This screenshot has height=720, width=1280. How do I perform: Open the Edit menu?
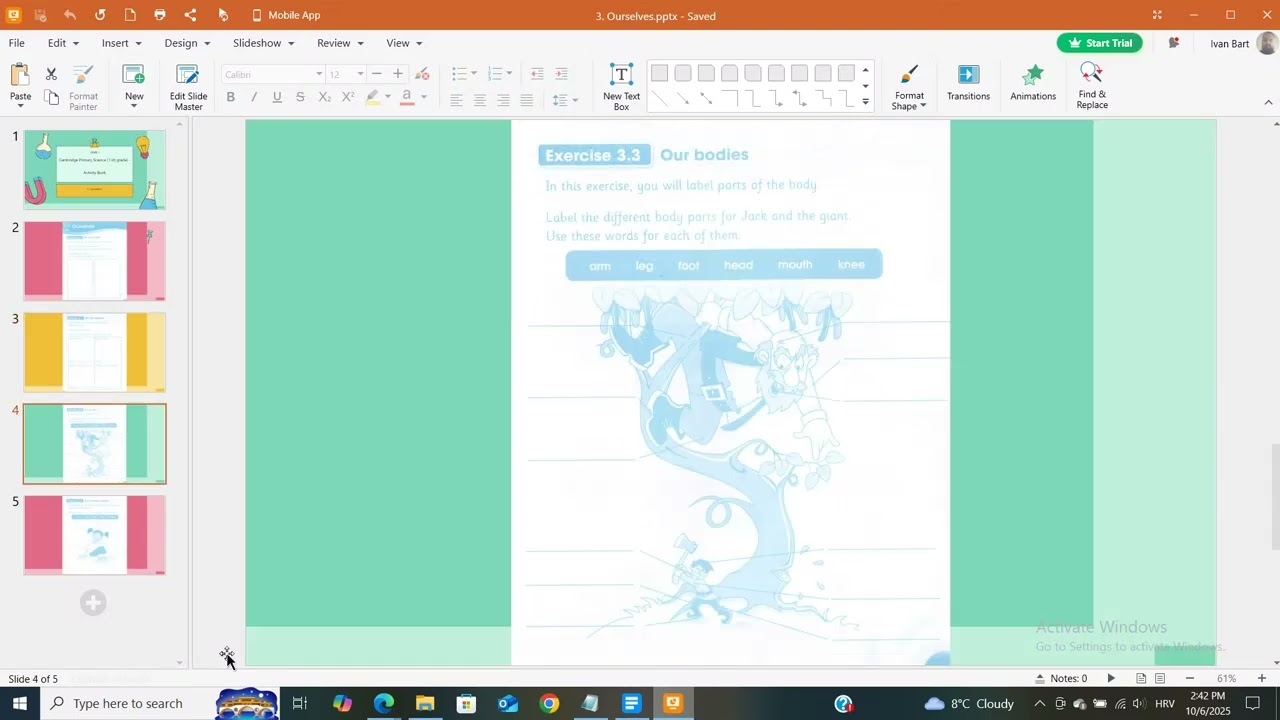[x=66, y=43]
